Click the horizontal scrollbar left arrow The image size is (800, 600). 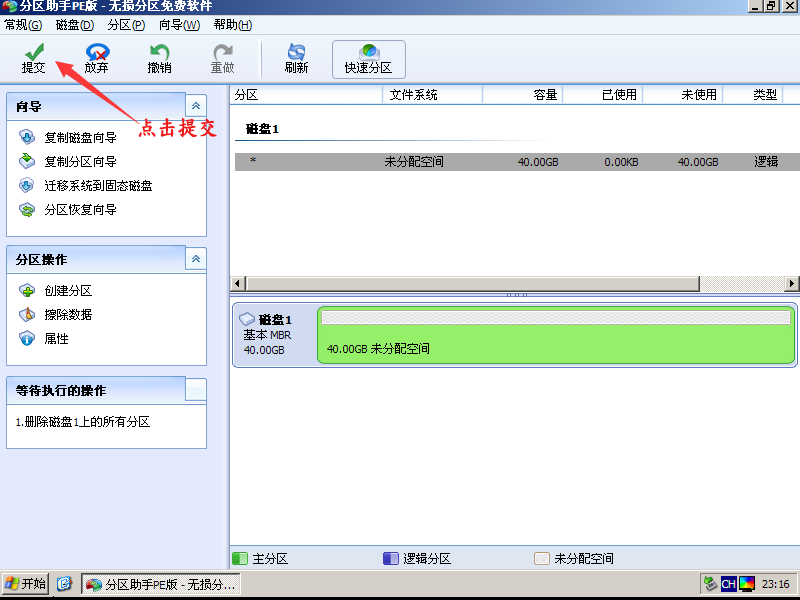237,283
